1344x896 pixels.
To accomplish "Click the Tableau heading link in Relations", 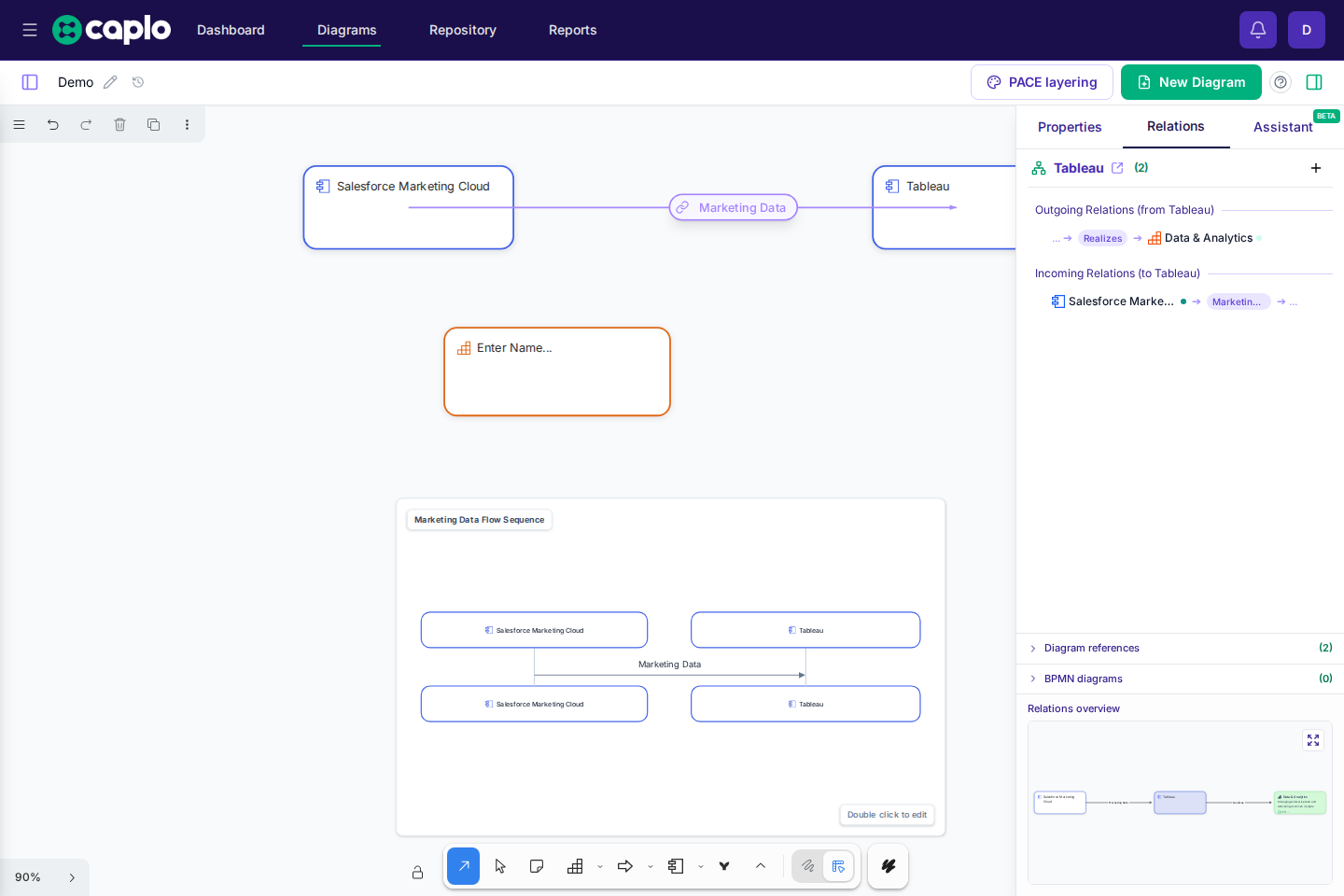I will (1079, 168).
